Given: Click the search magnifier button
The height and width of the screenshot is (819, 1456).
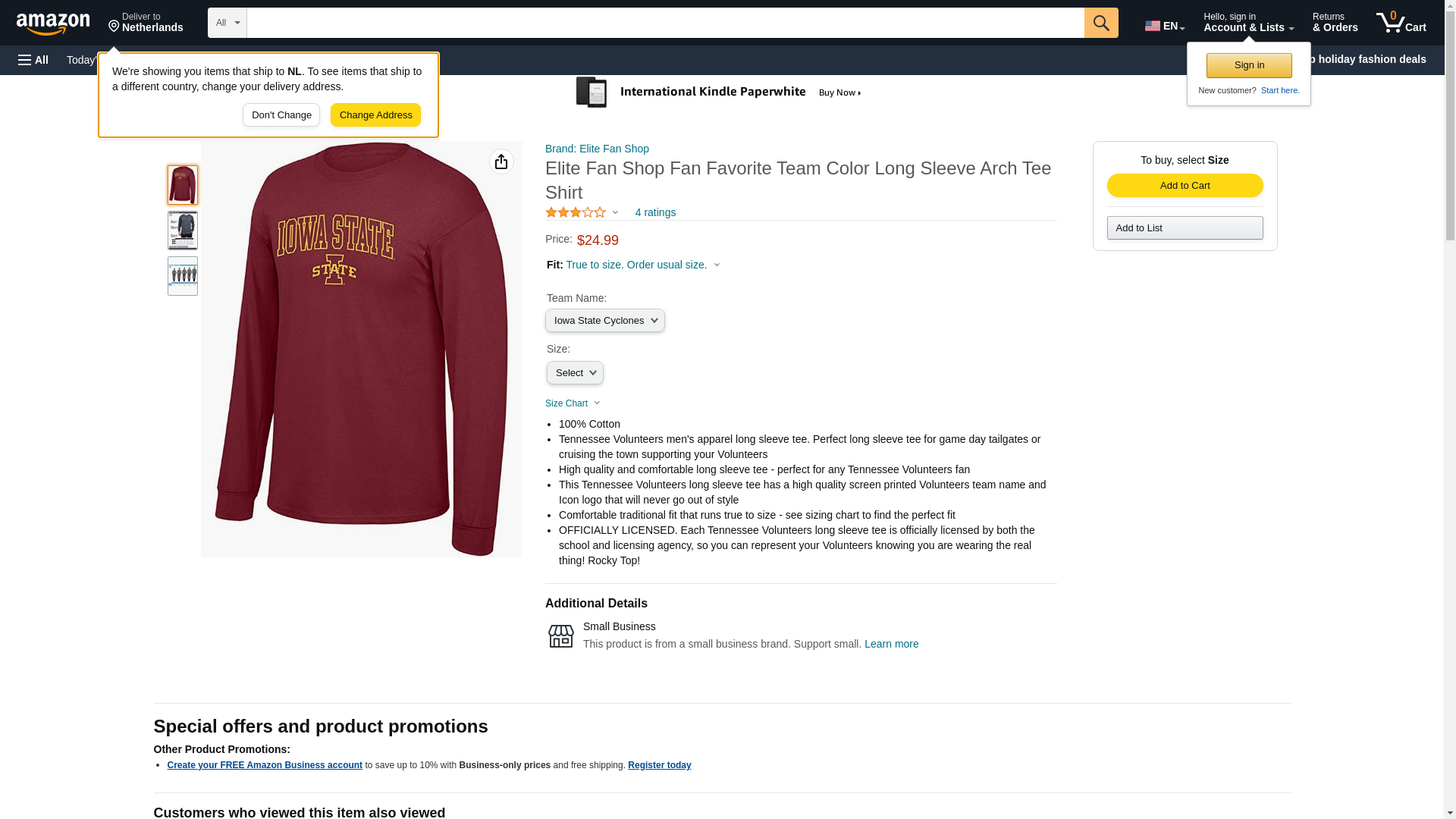Looking at the screenshot, I should pyautogui.click(x=1100, y=23).
